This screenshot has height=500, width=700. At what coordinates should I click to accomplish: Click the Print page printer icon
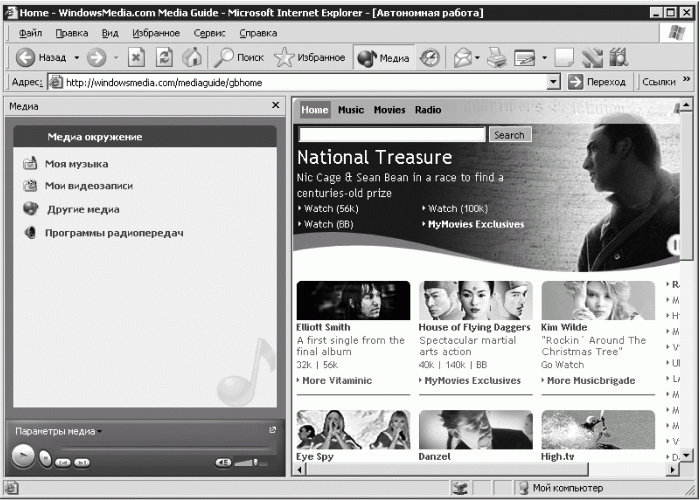(496, 58)
